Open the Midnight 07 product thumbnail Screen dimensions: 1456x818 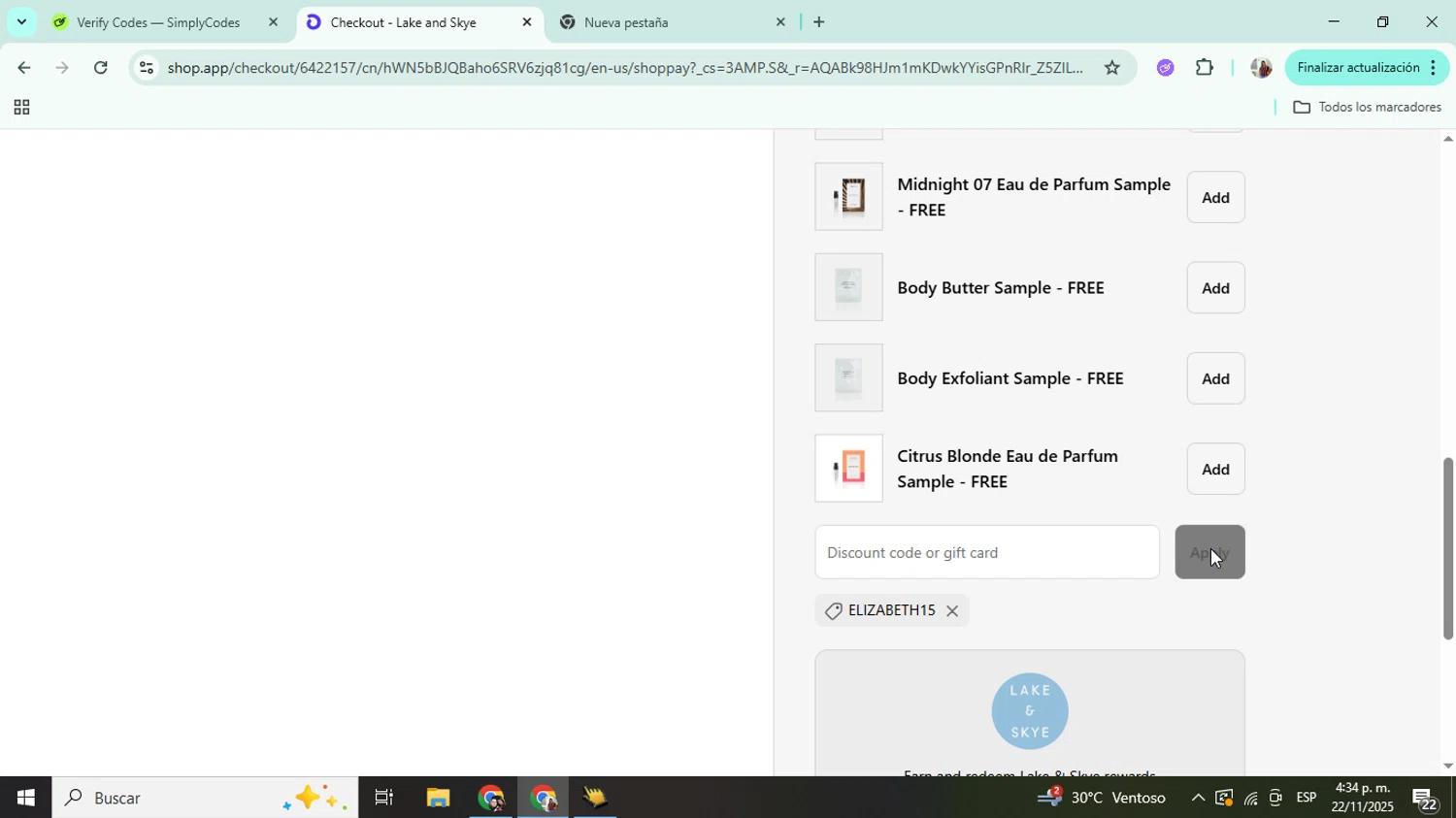pos(848,197)
